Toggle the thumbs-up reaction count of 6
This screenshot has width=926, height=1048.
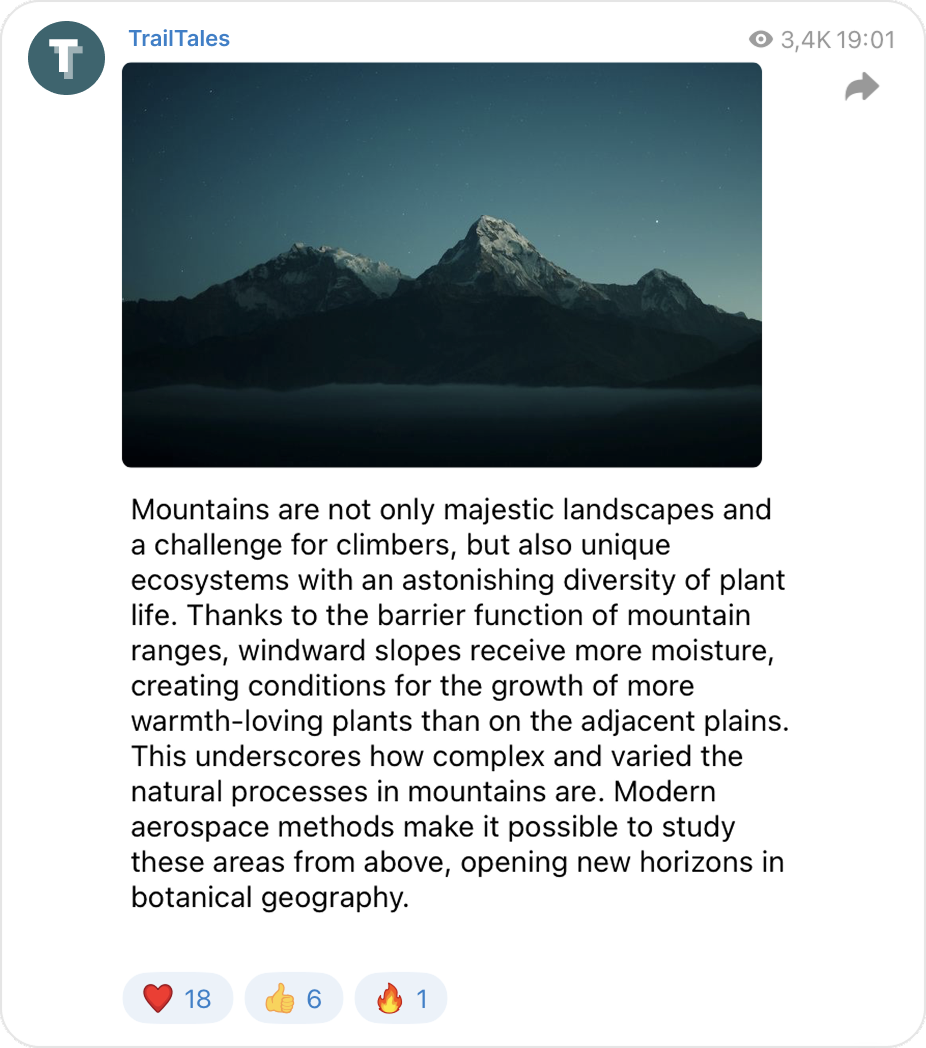314,998
